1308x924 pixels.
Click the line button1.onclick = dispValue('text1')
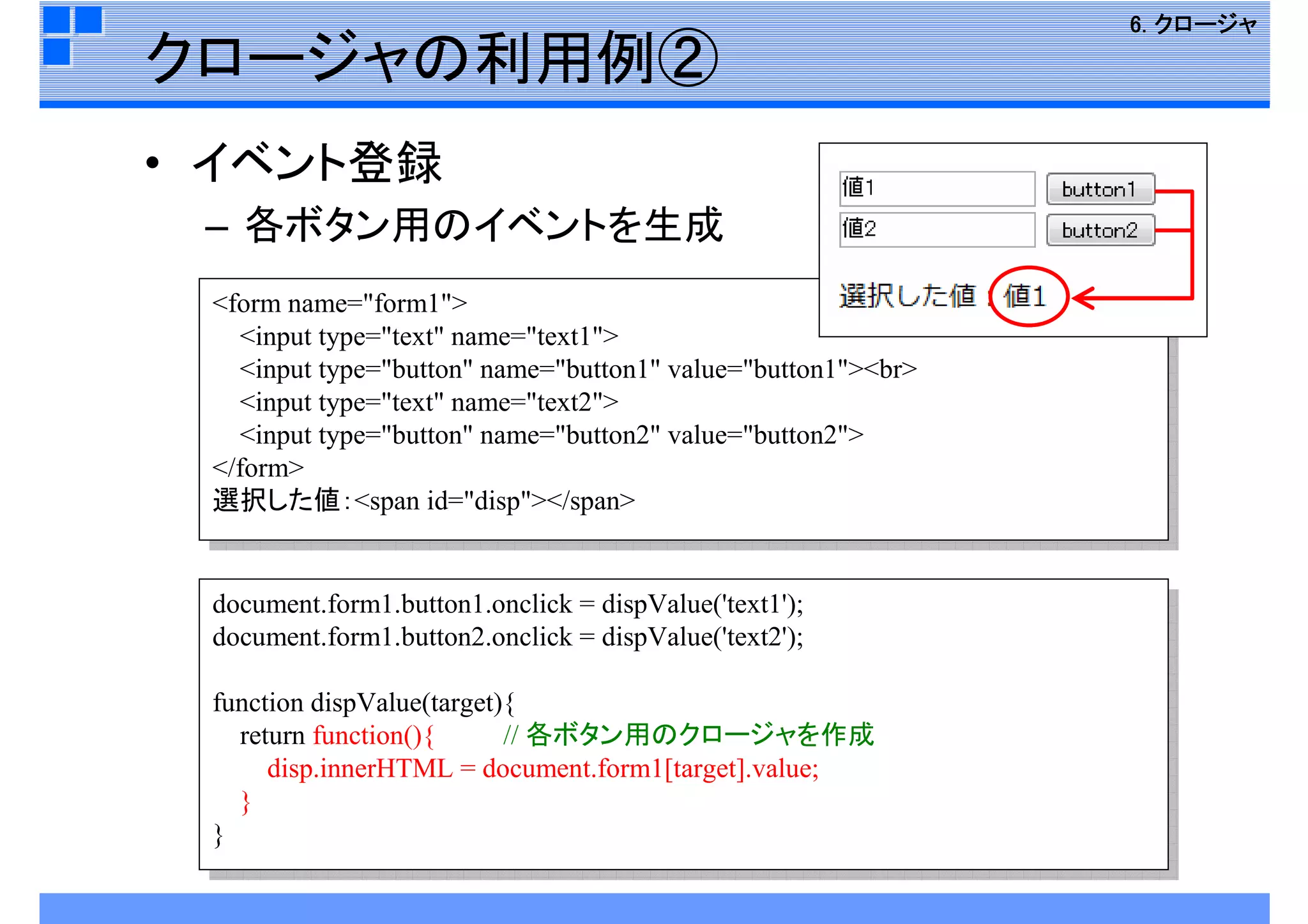tap(508, 605)
